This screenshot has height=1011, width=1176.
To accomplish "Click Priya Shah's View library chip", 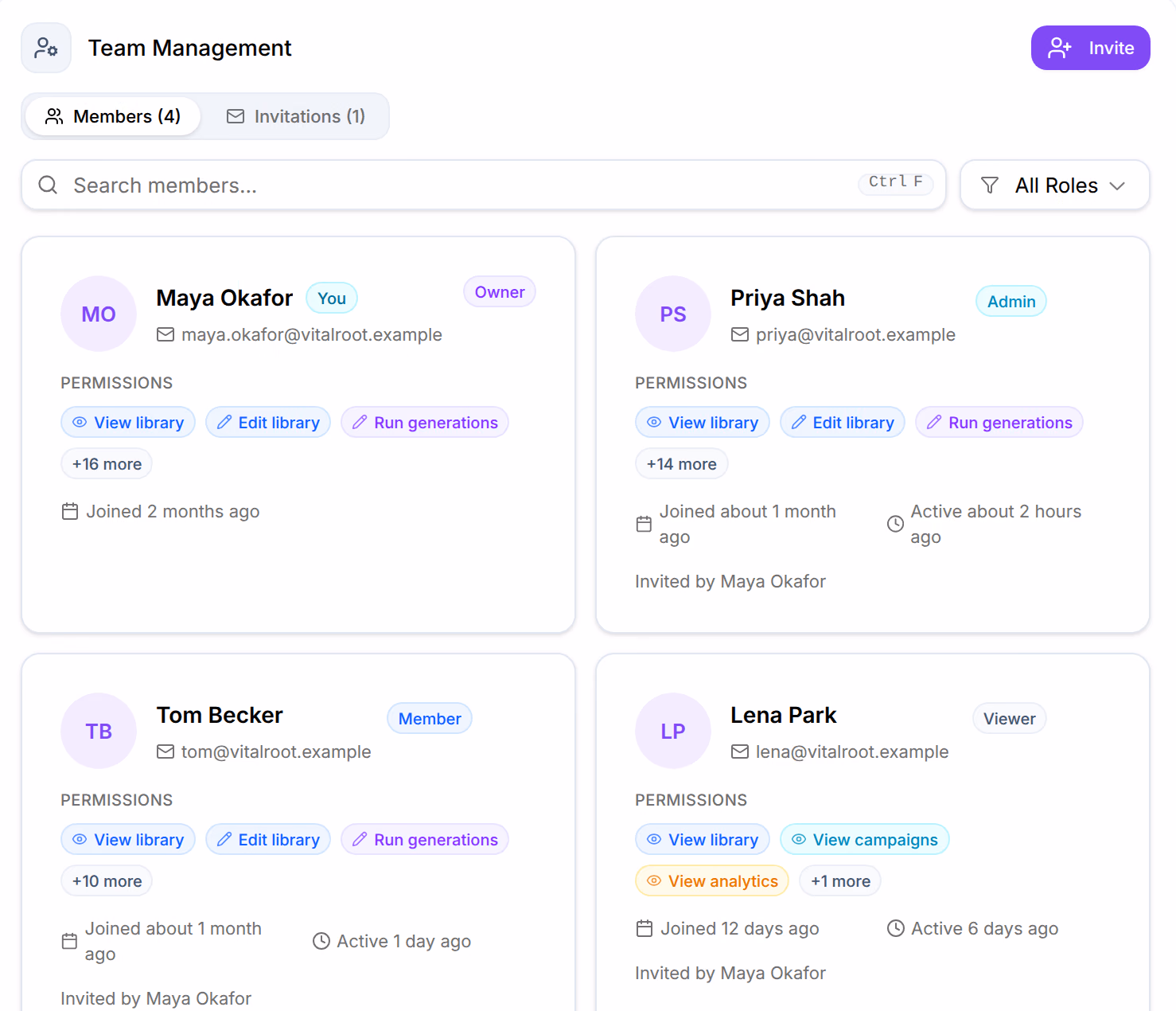I will point(703,423).
